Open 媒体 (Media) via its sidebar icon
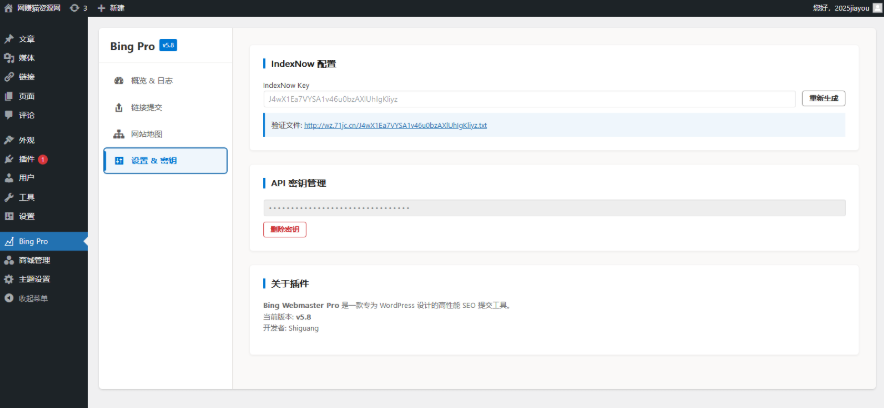The image size is (884, 408). (x=9, y=58)
